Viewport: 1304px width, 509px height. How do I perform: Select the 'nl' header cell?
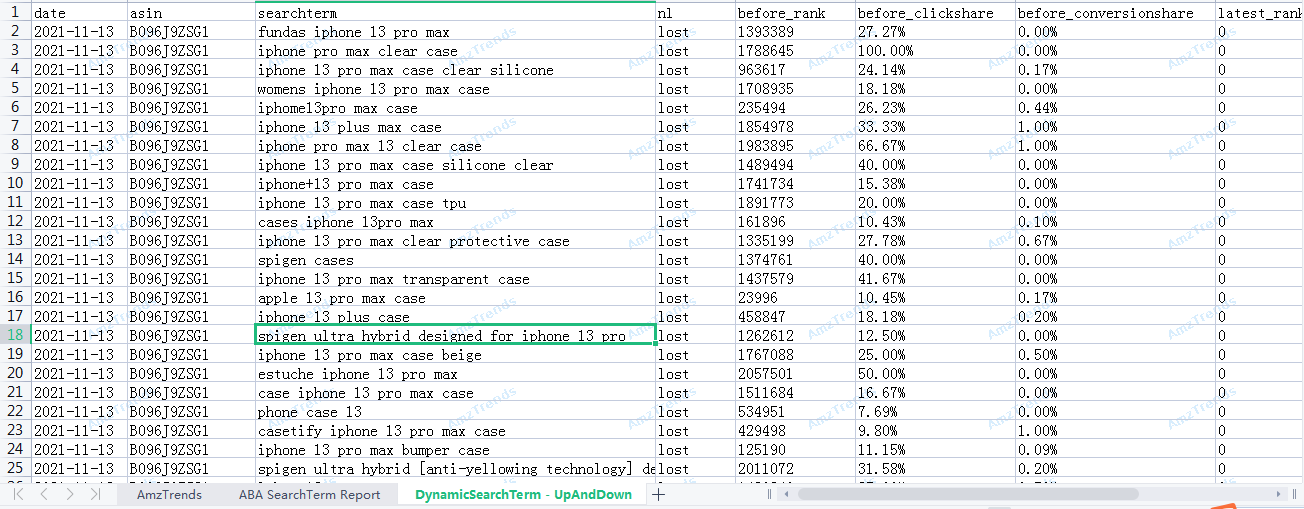pos(695,13)
